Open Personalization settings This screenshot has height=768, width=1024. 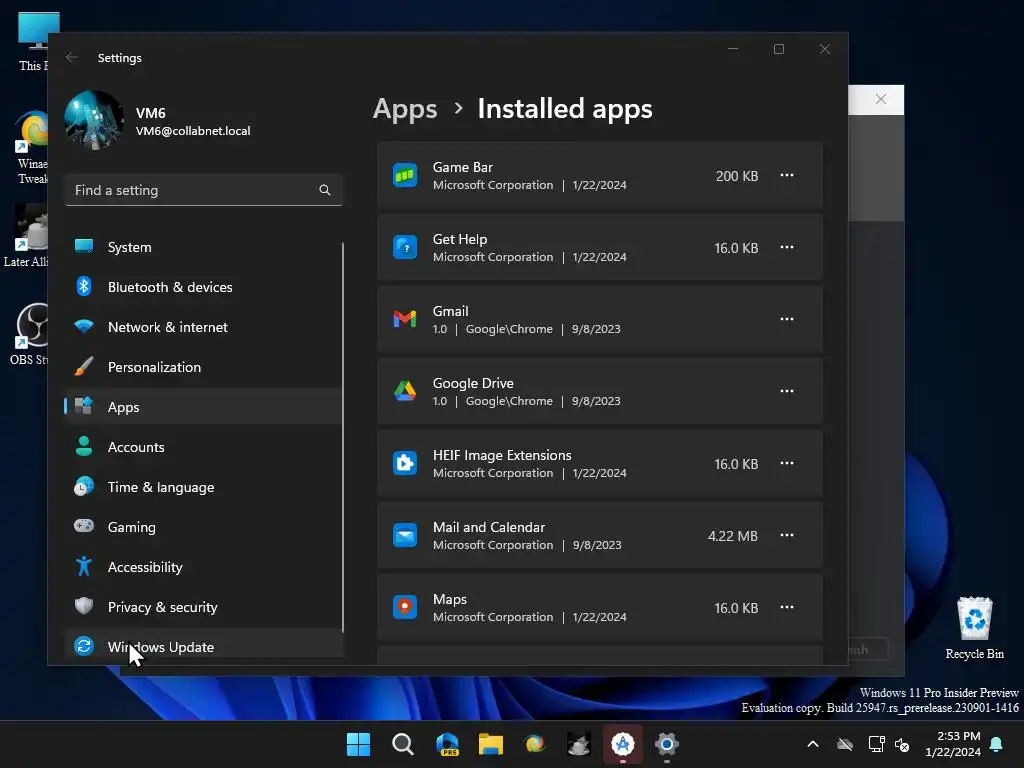[x=202, y=367]
